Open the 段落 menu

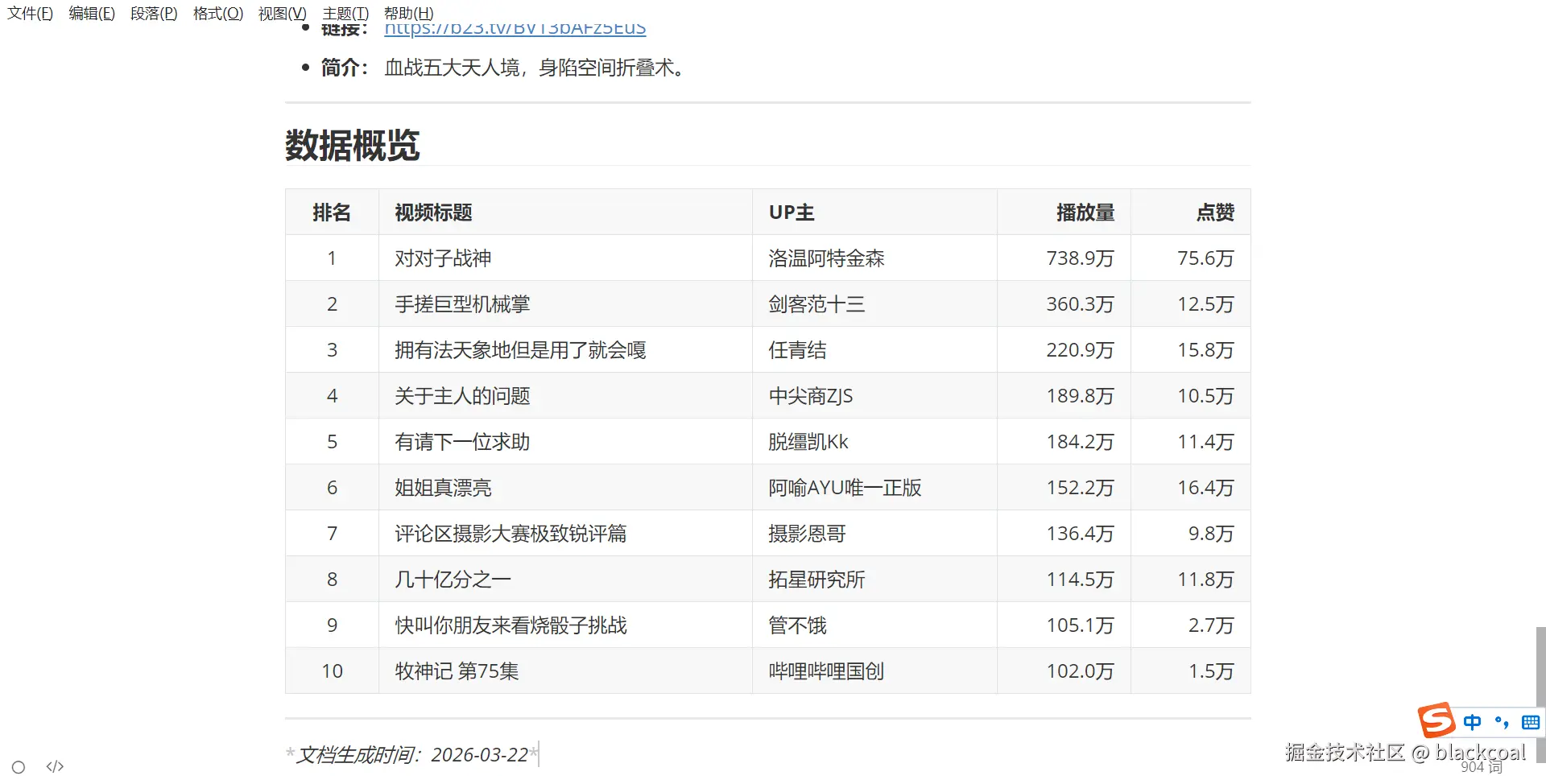[x=154, y=13]
